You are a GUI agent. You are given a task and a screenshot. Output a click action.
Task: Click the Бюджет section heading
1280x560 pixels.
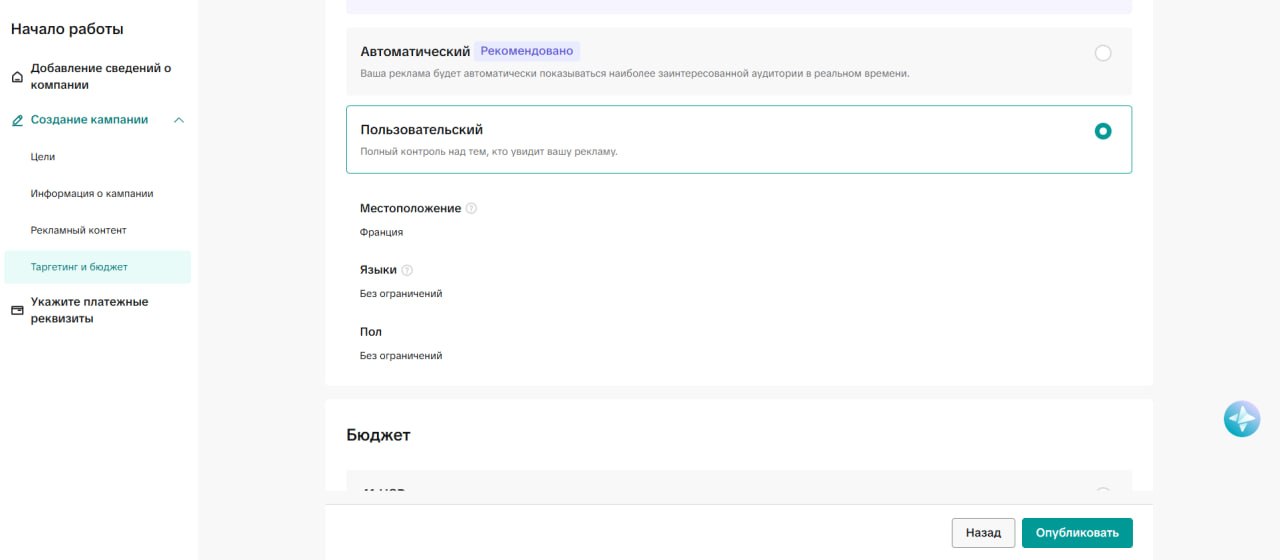click(378, 435)
